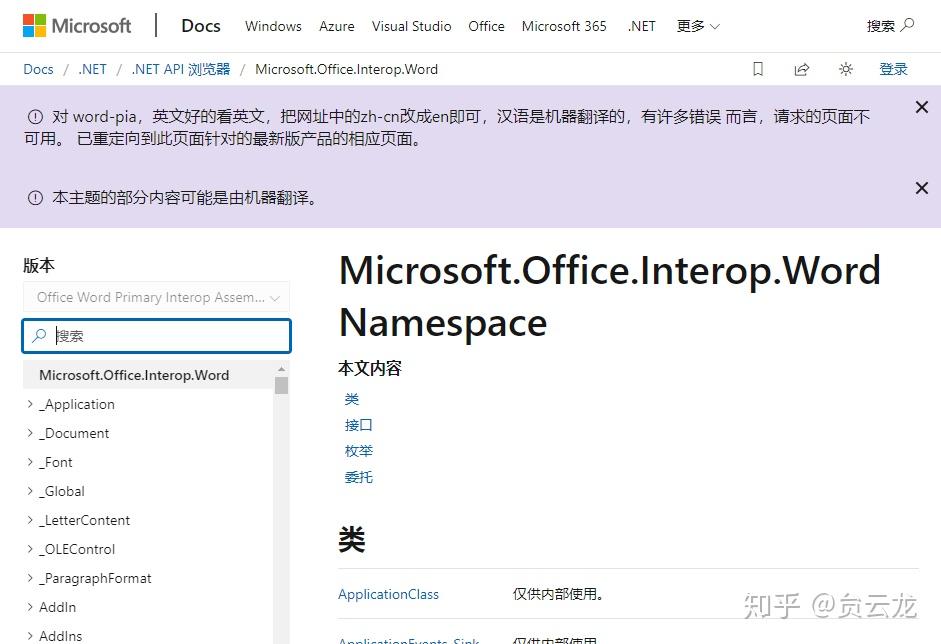Dismiss the word-pia translation notice
941x644 pixels.
pos(921,106)
